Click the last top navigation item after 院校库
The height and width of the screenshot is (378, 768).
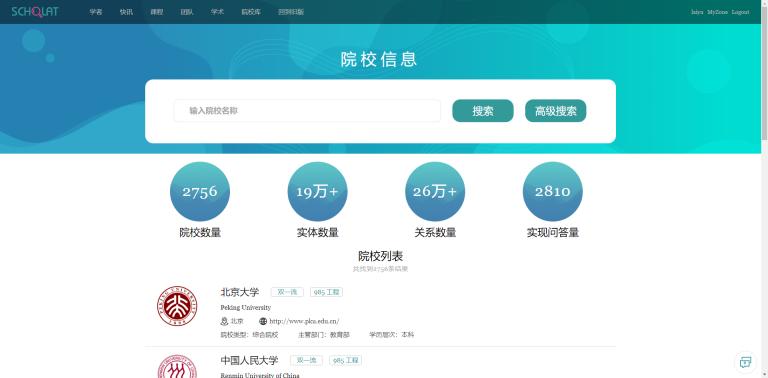point(291,12)
